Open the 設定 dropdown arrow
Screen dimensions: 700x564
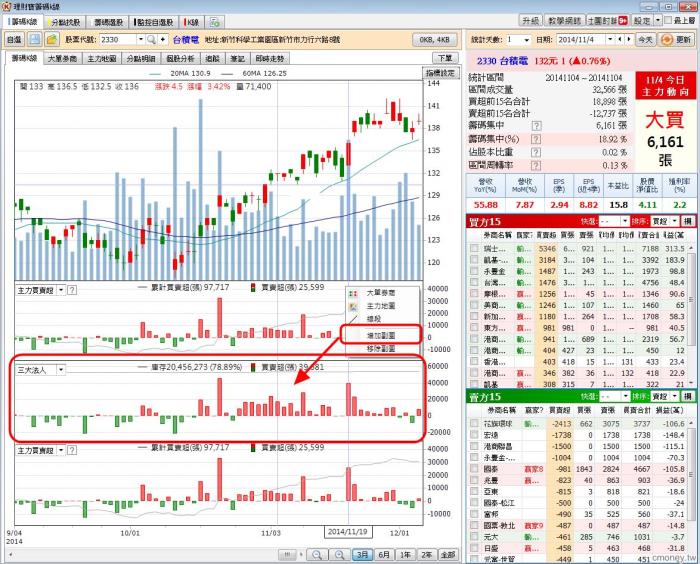pos(658,21)
